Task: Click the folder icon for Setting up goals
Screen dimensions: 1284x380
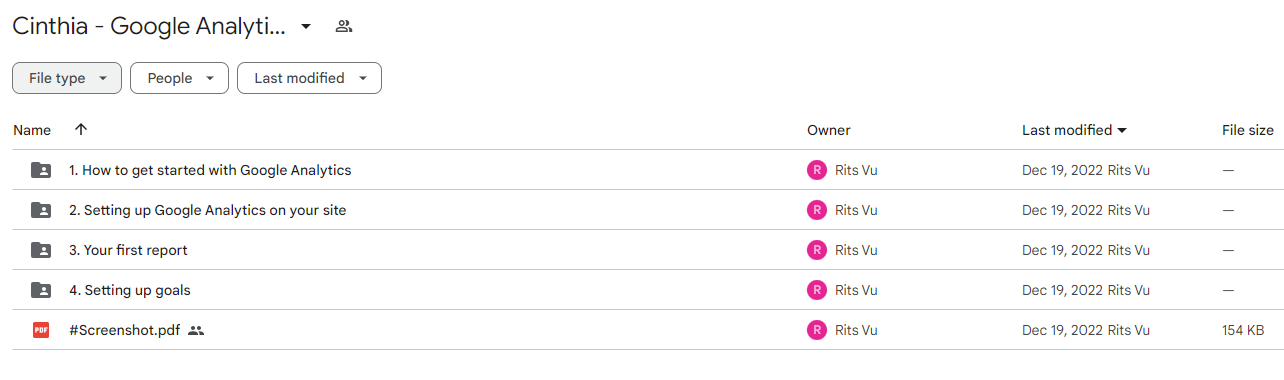Action: click(x=41, y=290)
